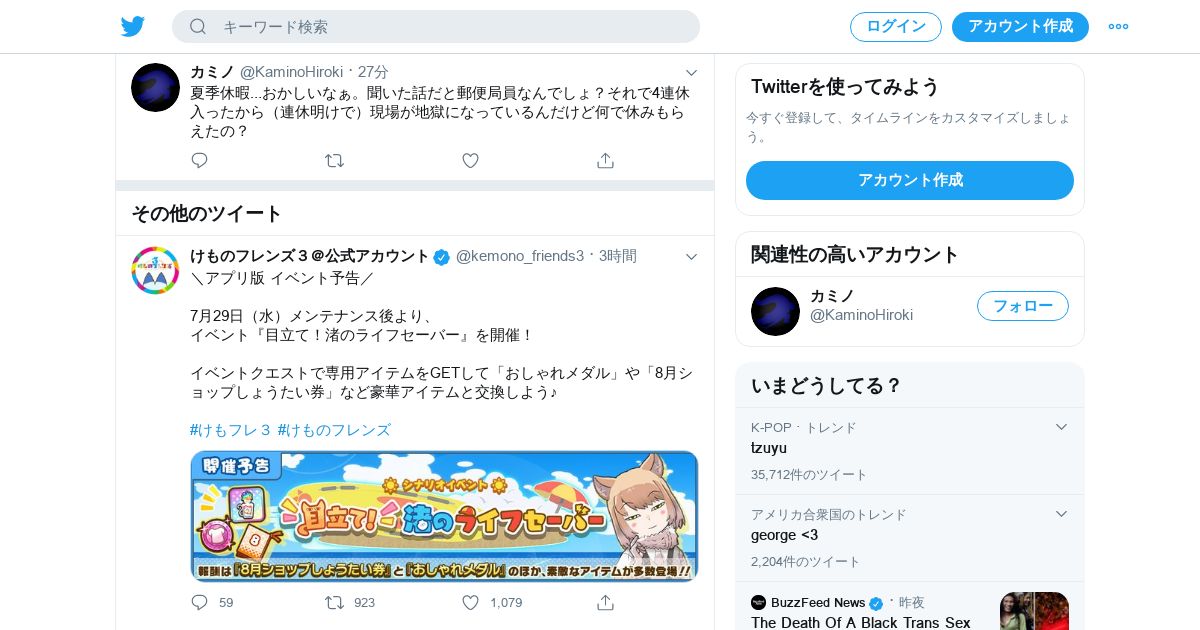
Task: Focus the キーワード検索 search field
Action: tap(436, 27)
